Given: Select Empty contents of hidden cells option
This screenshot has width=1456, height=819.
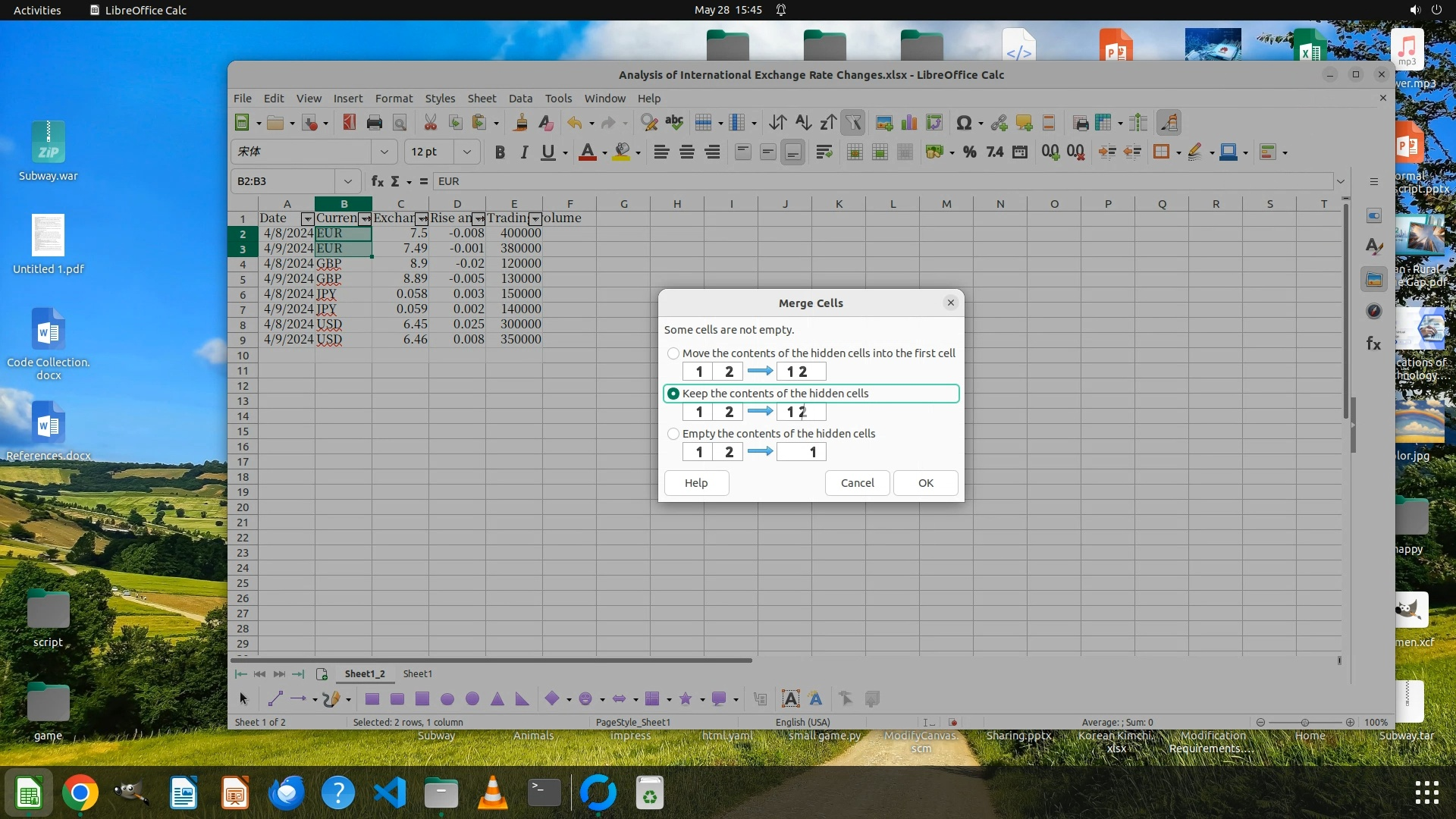Looking at the screenshot, I should pos(673,434).
